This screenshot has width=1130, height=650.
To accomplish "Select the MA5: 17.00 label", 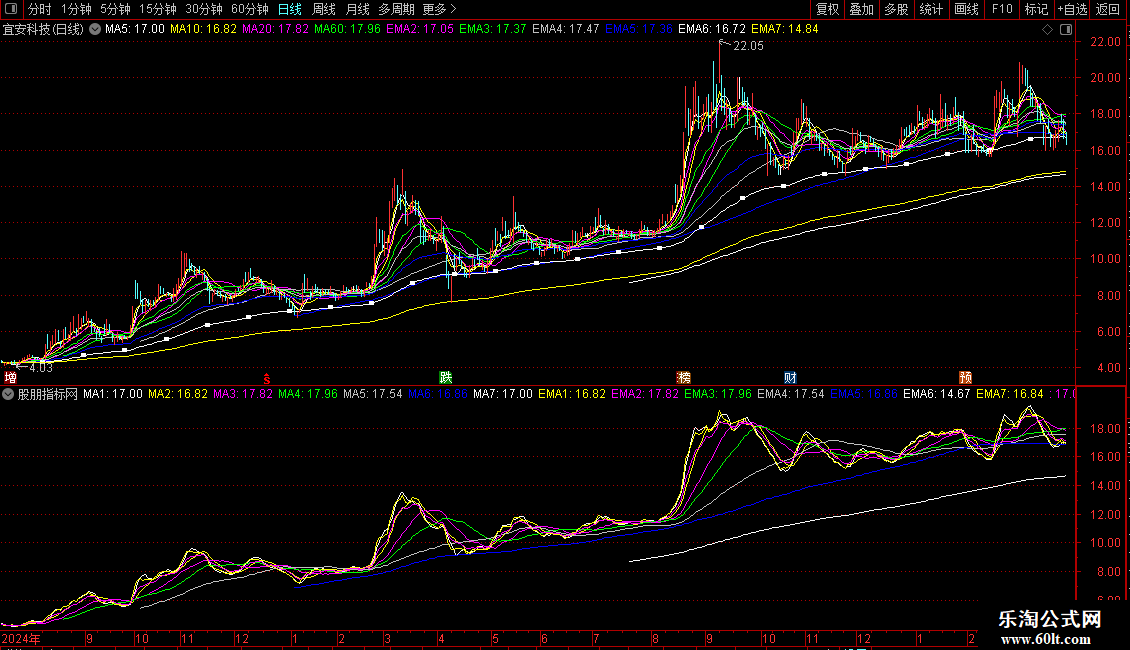I will (x=135, y=29).
